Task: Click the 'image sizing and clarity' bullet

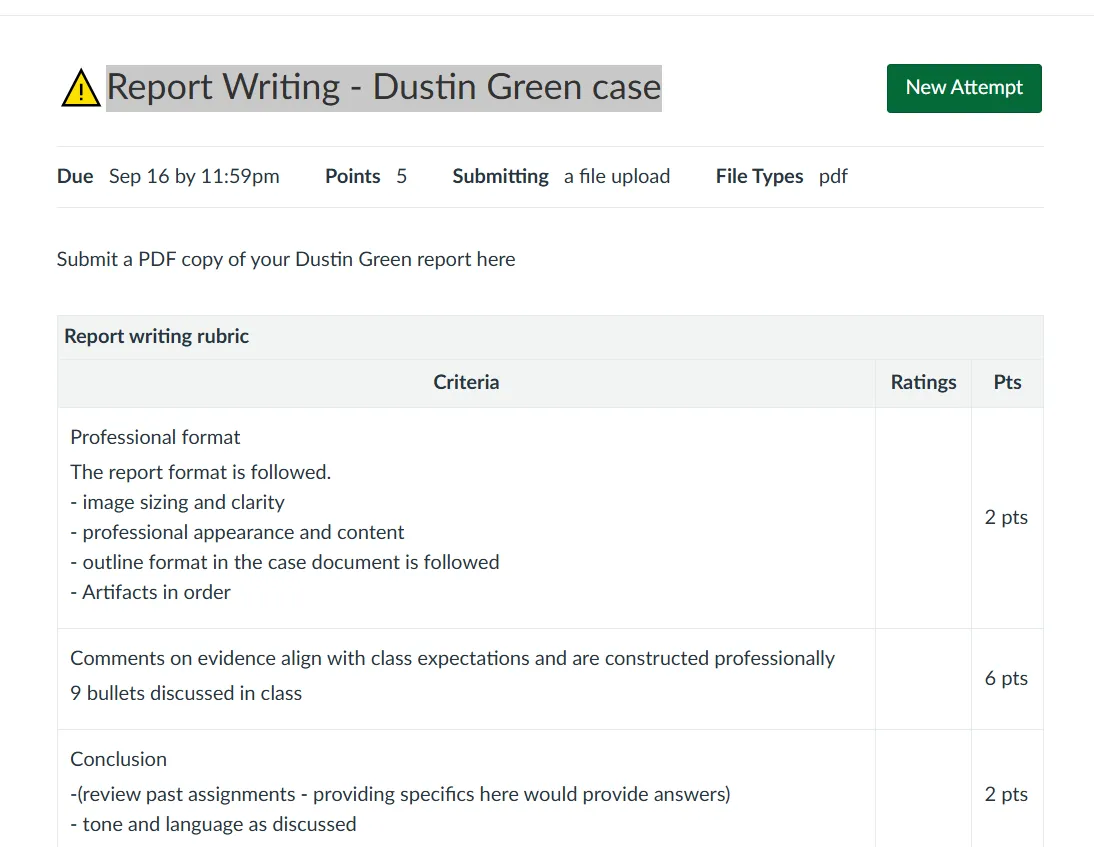Action: click(177, 502)
